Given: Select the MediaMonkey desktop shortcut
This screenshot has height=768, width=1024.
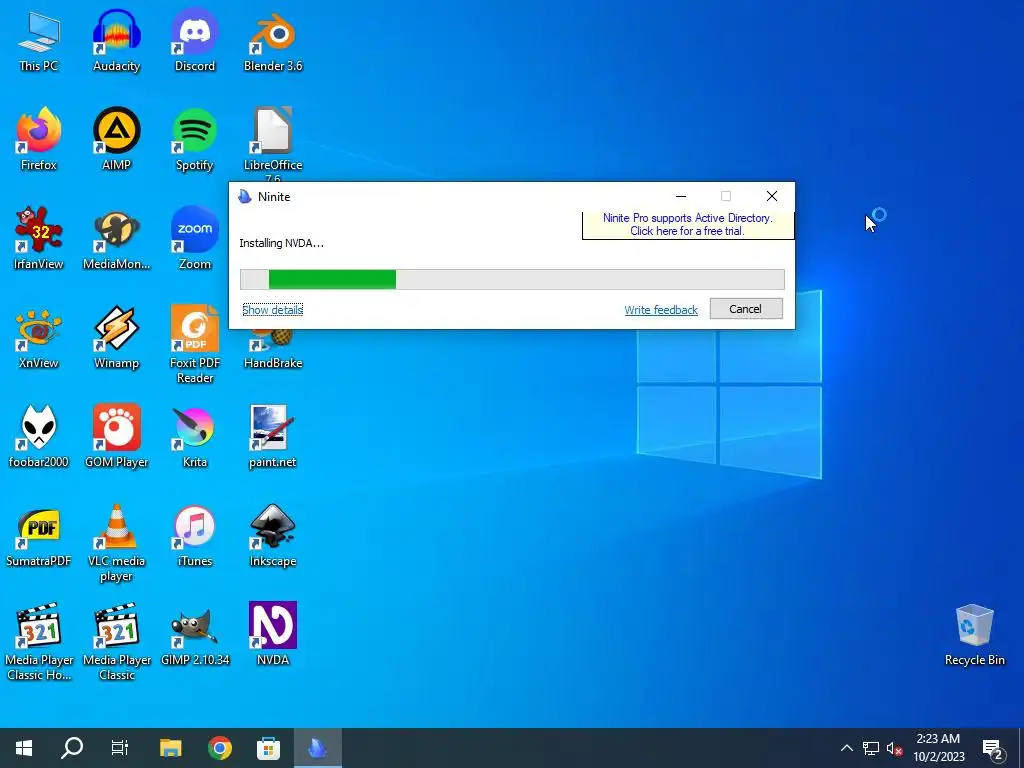Looking at the screenshot, I should pos(116,238).
